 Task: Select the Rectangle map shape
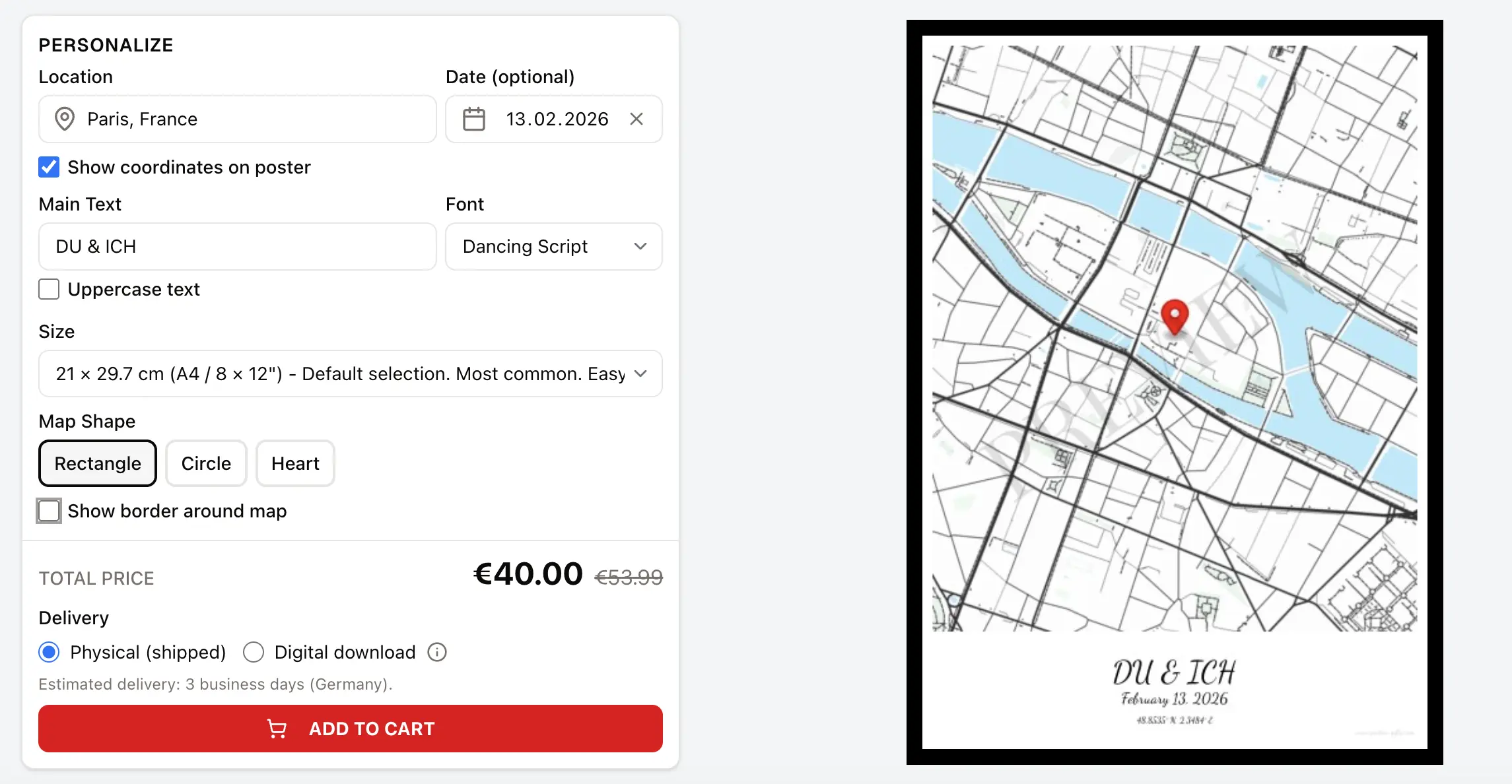[x=98, y=463]
